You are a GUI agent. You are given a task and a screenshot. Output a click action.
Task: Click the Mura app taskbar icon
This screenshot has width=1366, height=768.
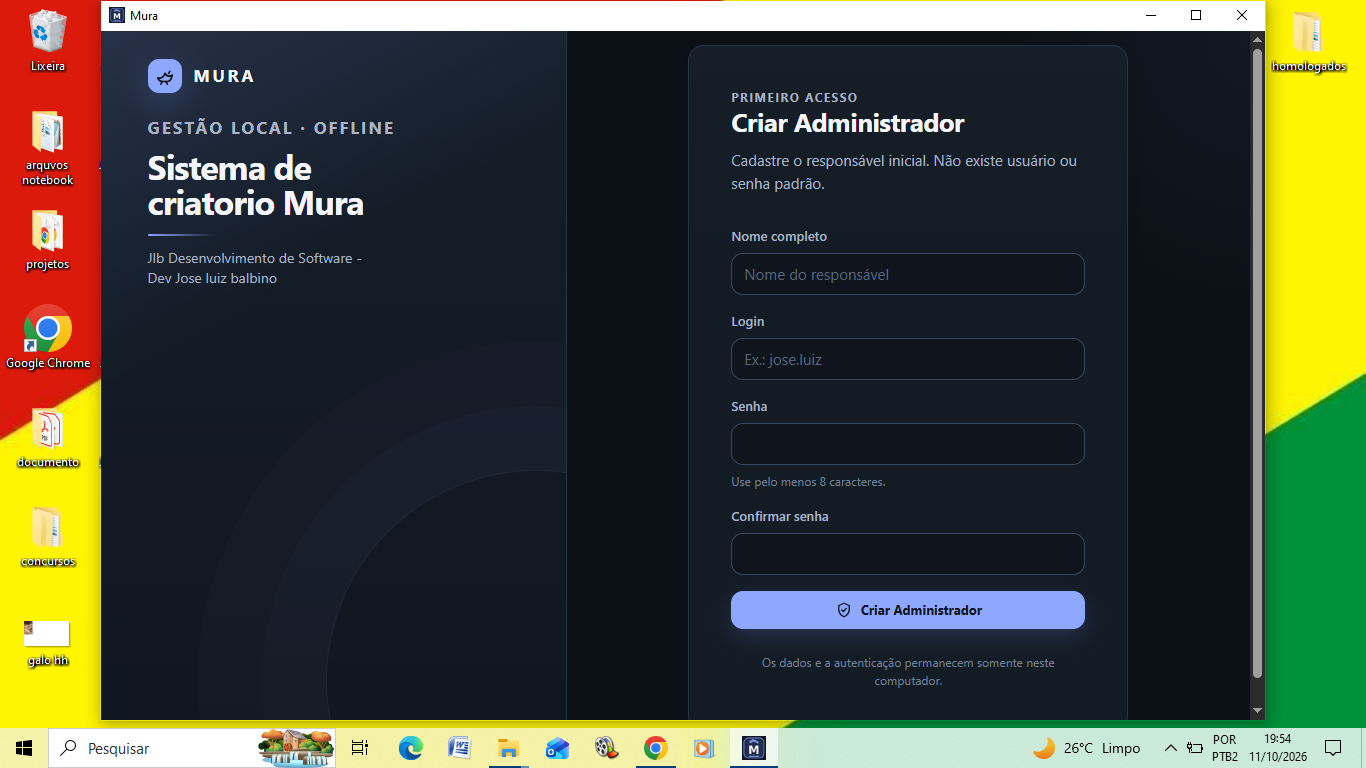point(754,748)
